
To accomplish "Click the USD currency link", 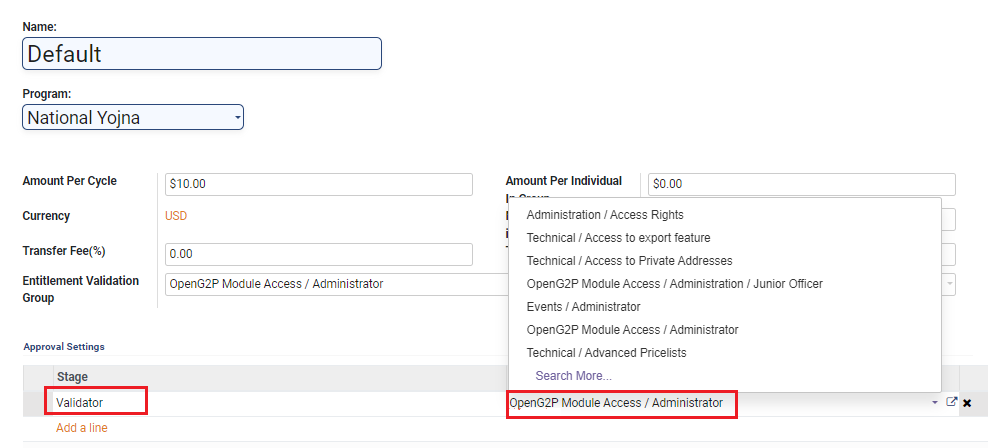I will [176, 216].
